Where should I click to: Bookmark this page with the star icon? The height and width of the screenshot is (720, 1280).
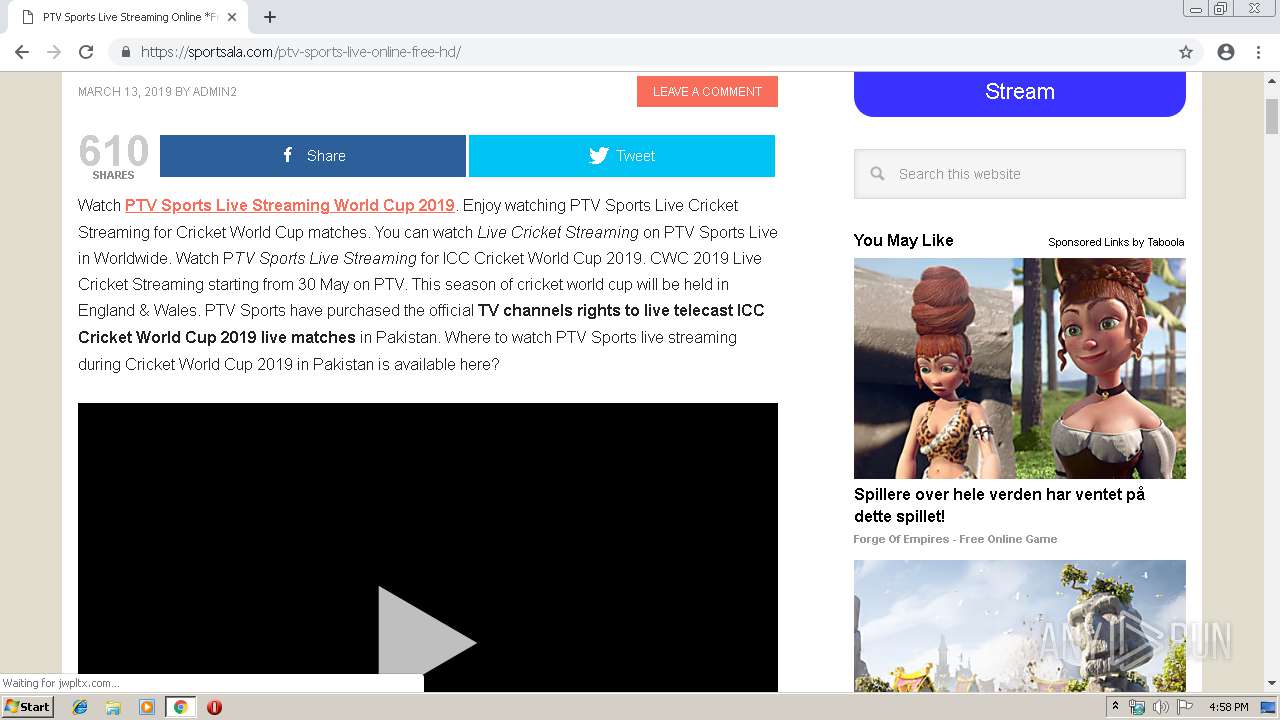(1186, 52)
